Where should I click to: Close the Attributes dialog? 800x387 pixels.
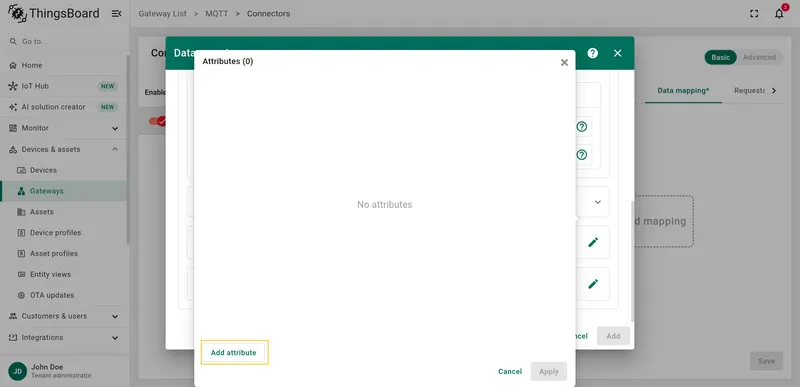coord(564,62)
